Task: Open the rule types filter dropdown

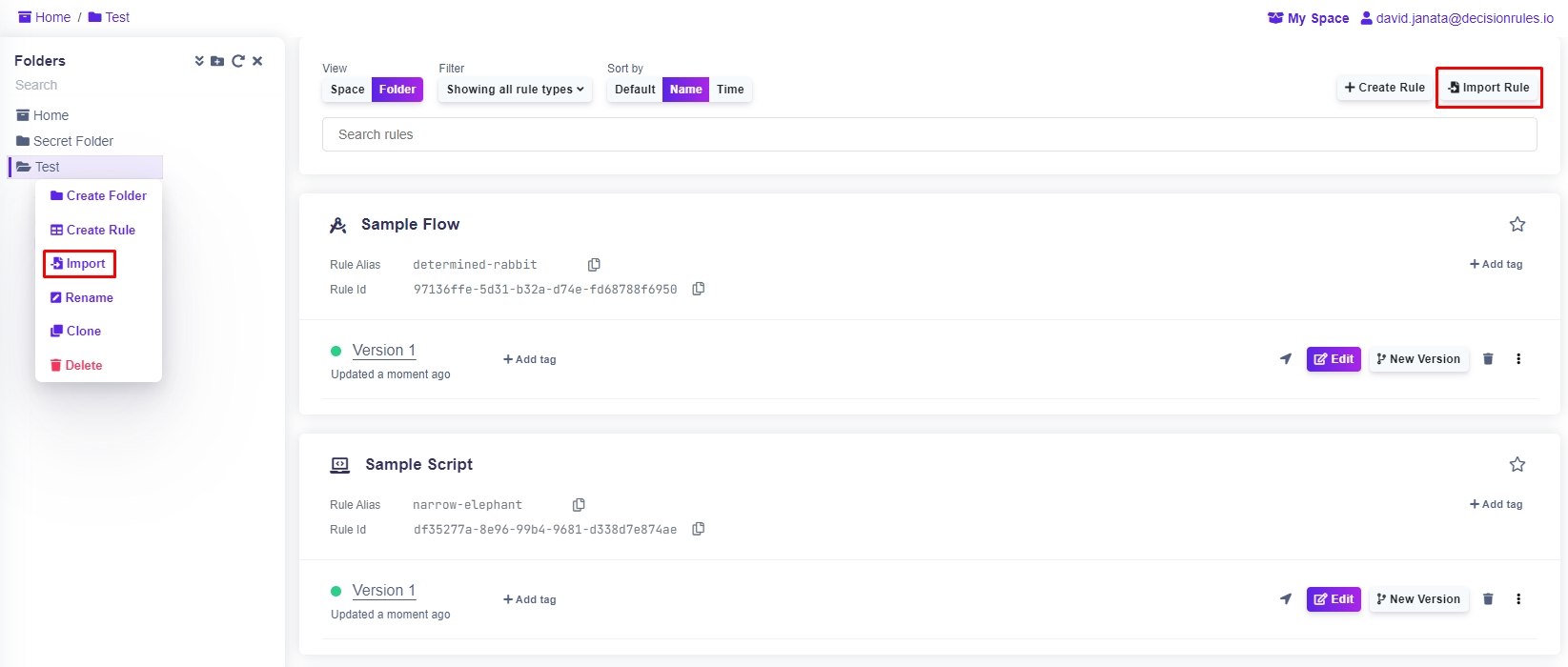Action: (515, 90)
